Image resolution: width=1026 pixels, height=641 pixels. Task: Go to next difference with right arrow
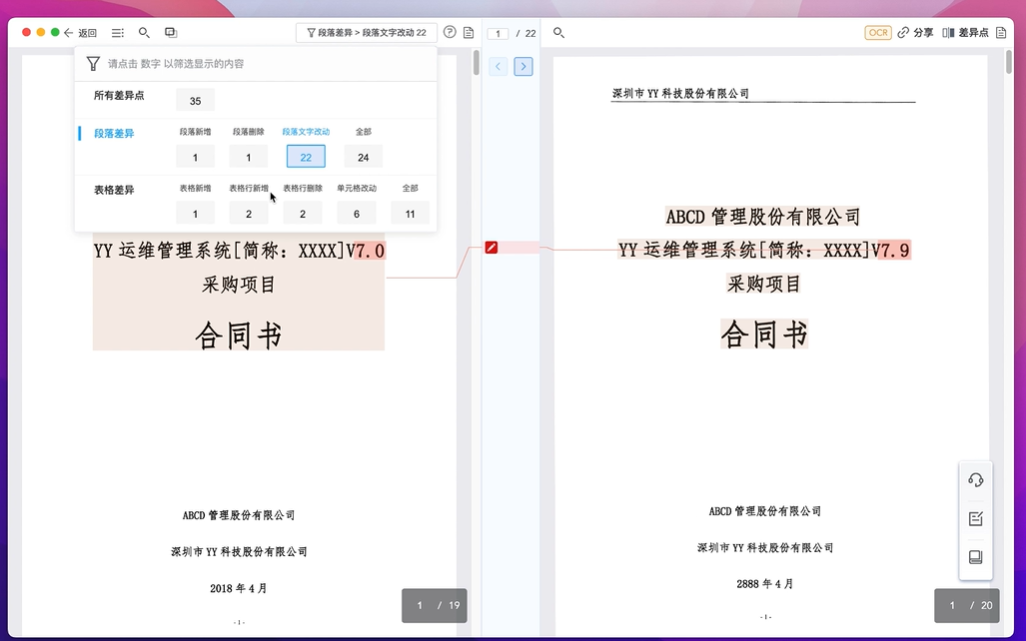coord(523,66)
